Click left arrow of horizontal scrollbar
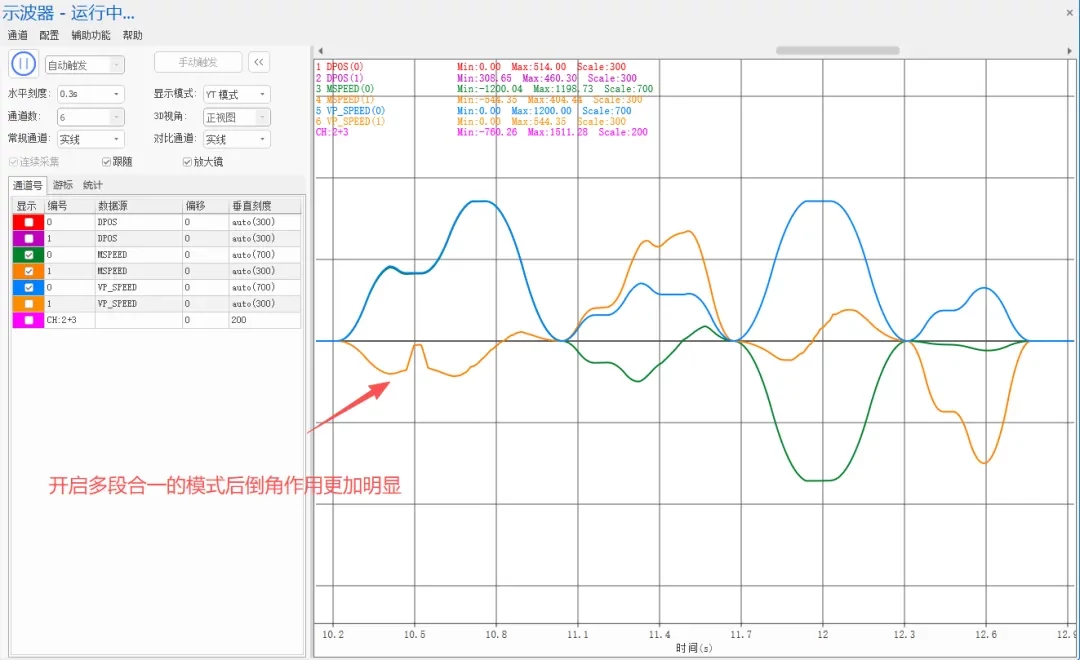 coord(320,50)
